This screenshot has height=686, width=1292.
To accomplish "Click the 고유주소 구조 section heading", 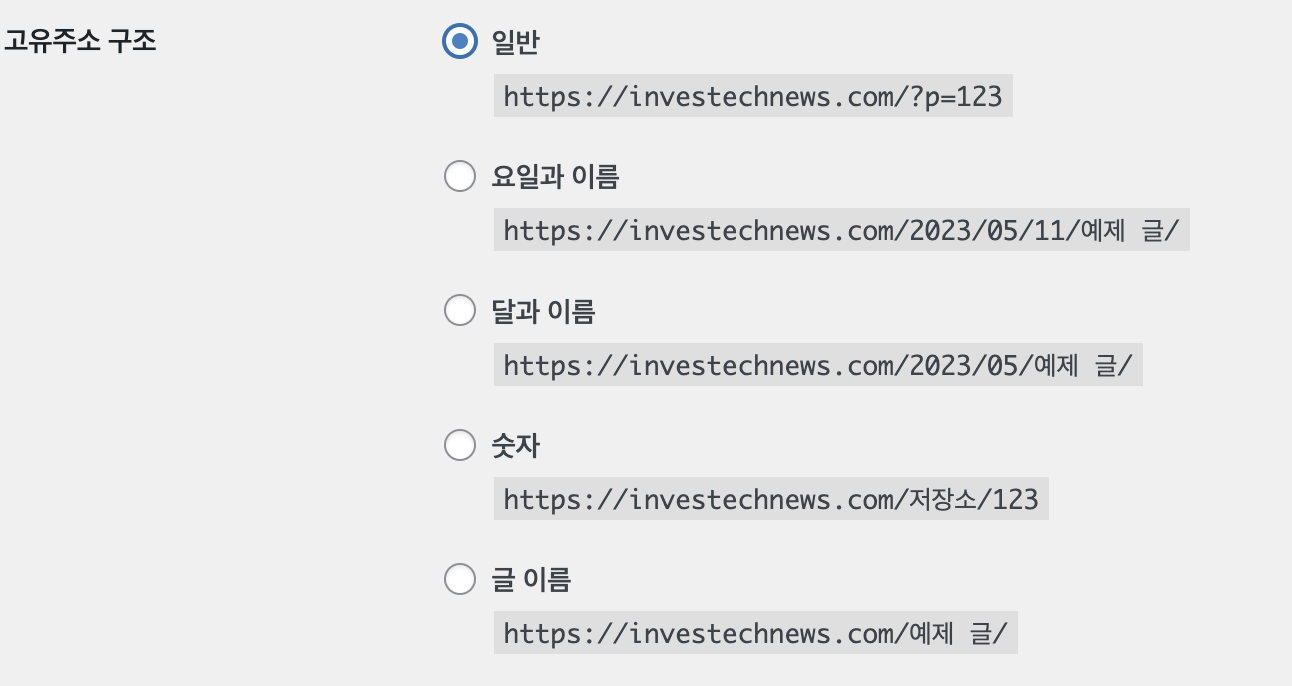I will (x=80, y=42).
